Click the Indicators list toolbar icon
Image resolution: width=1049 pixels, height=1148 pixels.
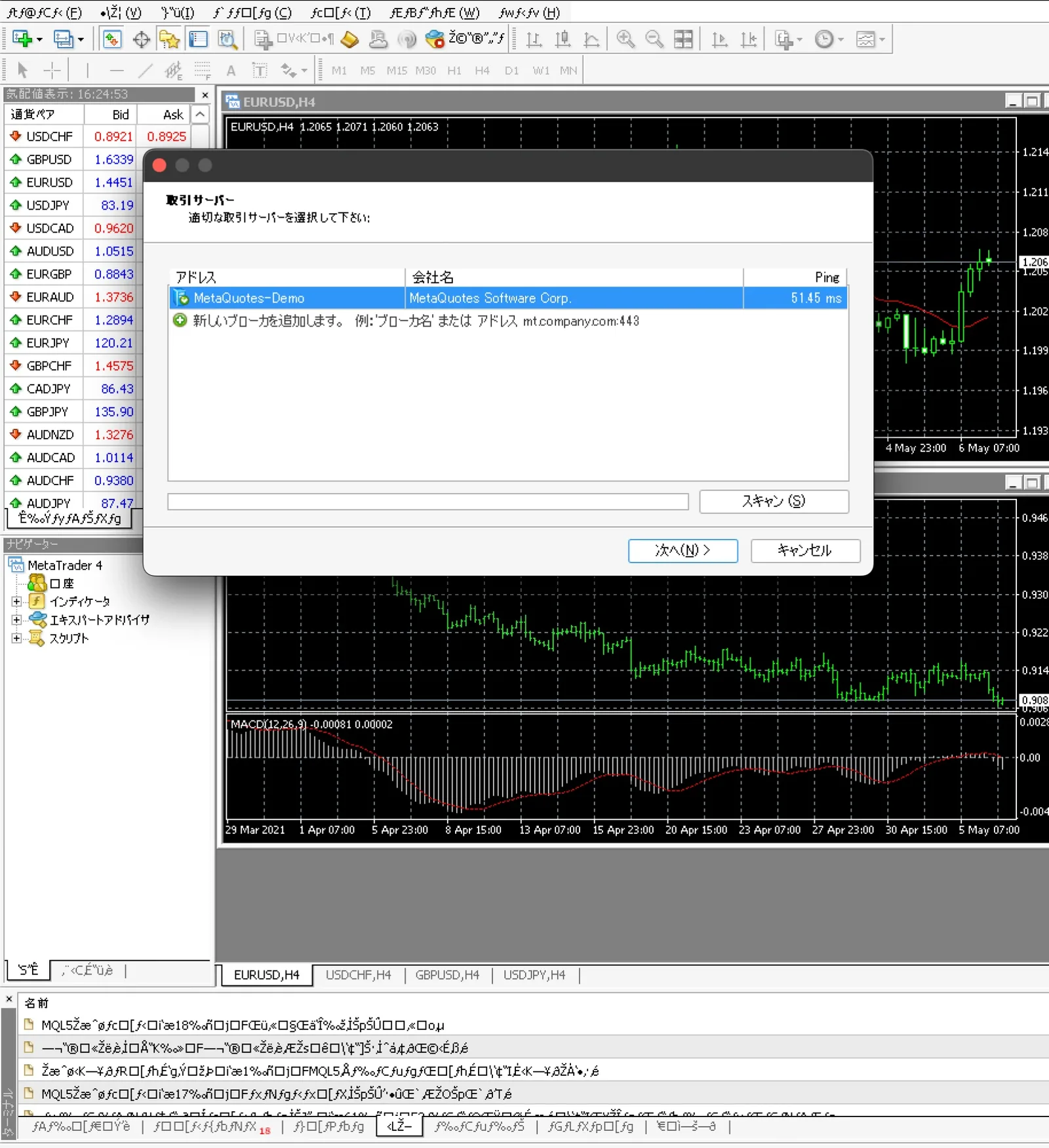coord(783,39)
